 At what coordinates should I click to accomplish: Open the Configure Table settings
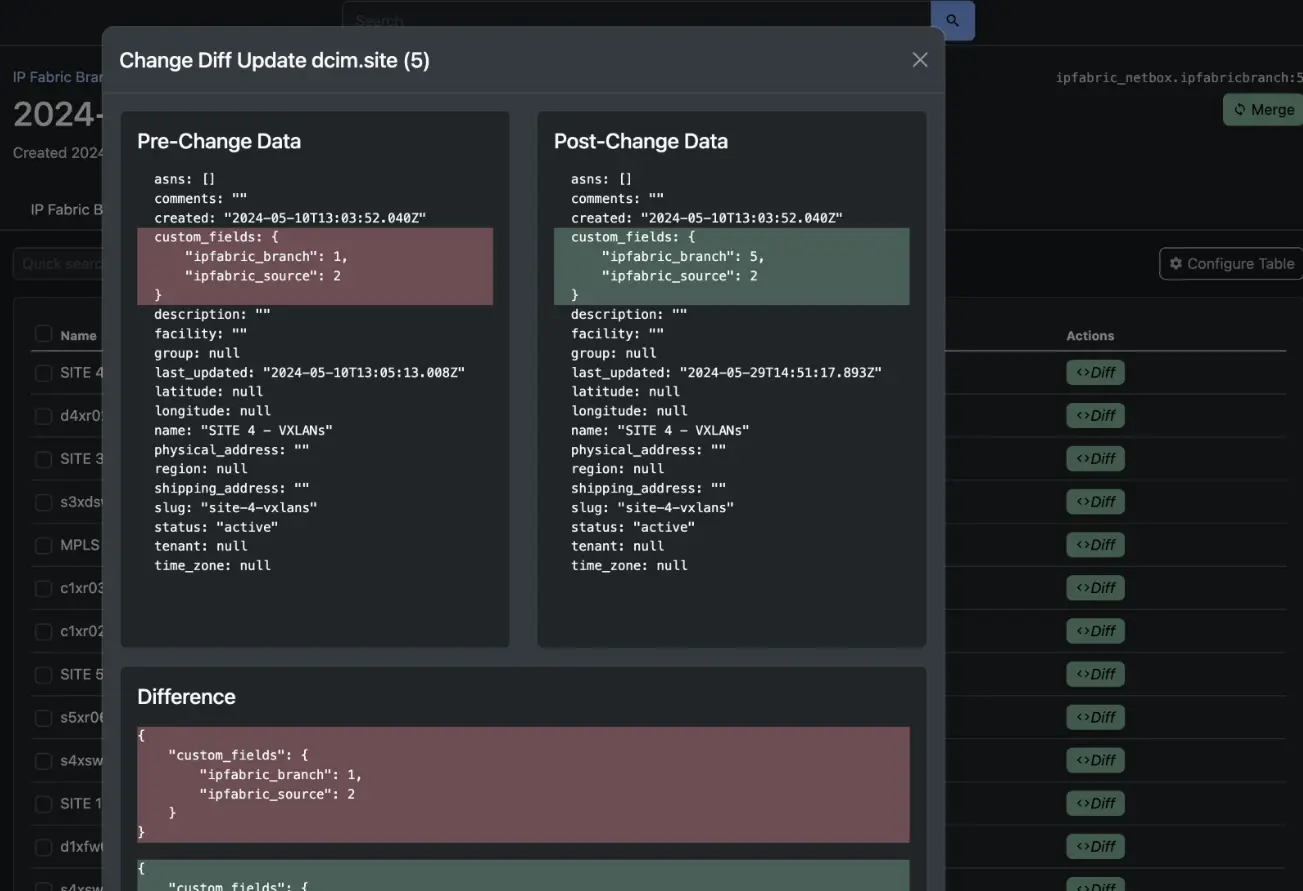pos(1231,264)
